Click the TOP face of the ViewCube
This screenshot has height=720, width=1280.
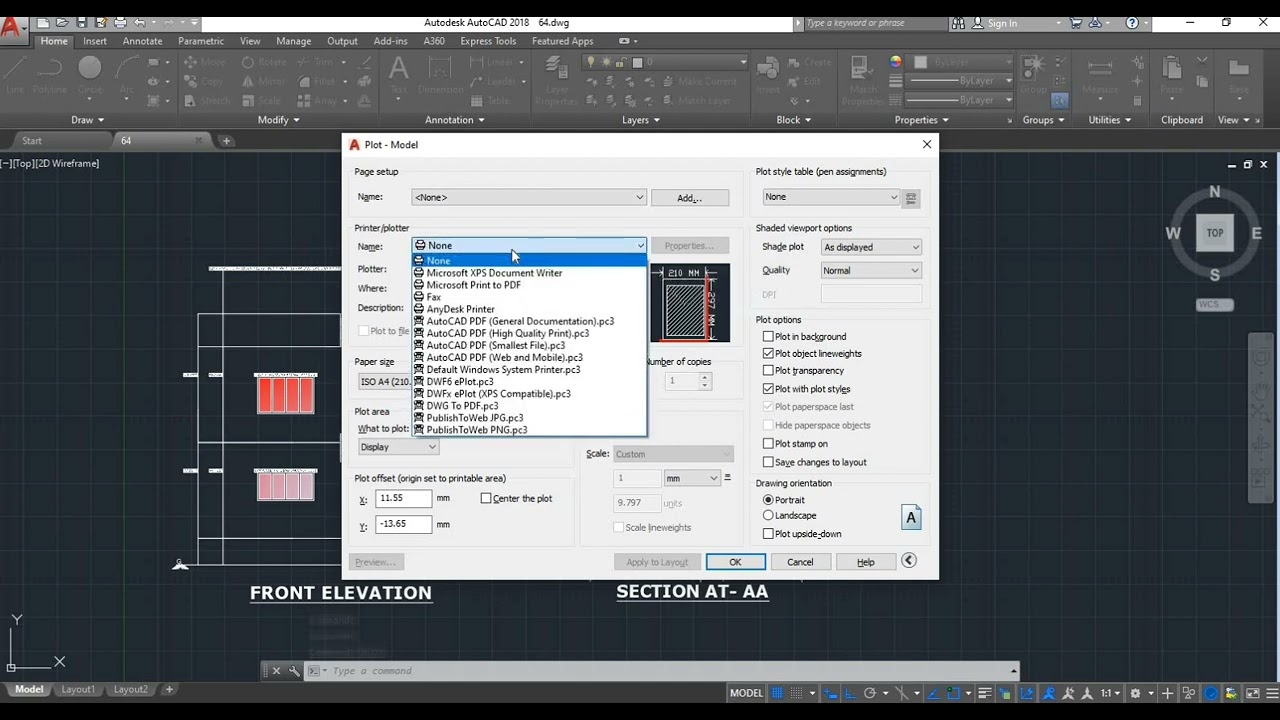(1215, 233)
